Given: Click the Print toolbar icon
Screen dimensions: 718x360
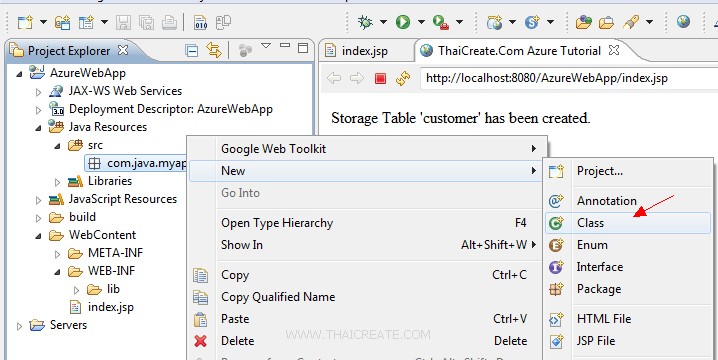Looking at the screenshot, I should [x=169, y=22].
